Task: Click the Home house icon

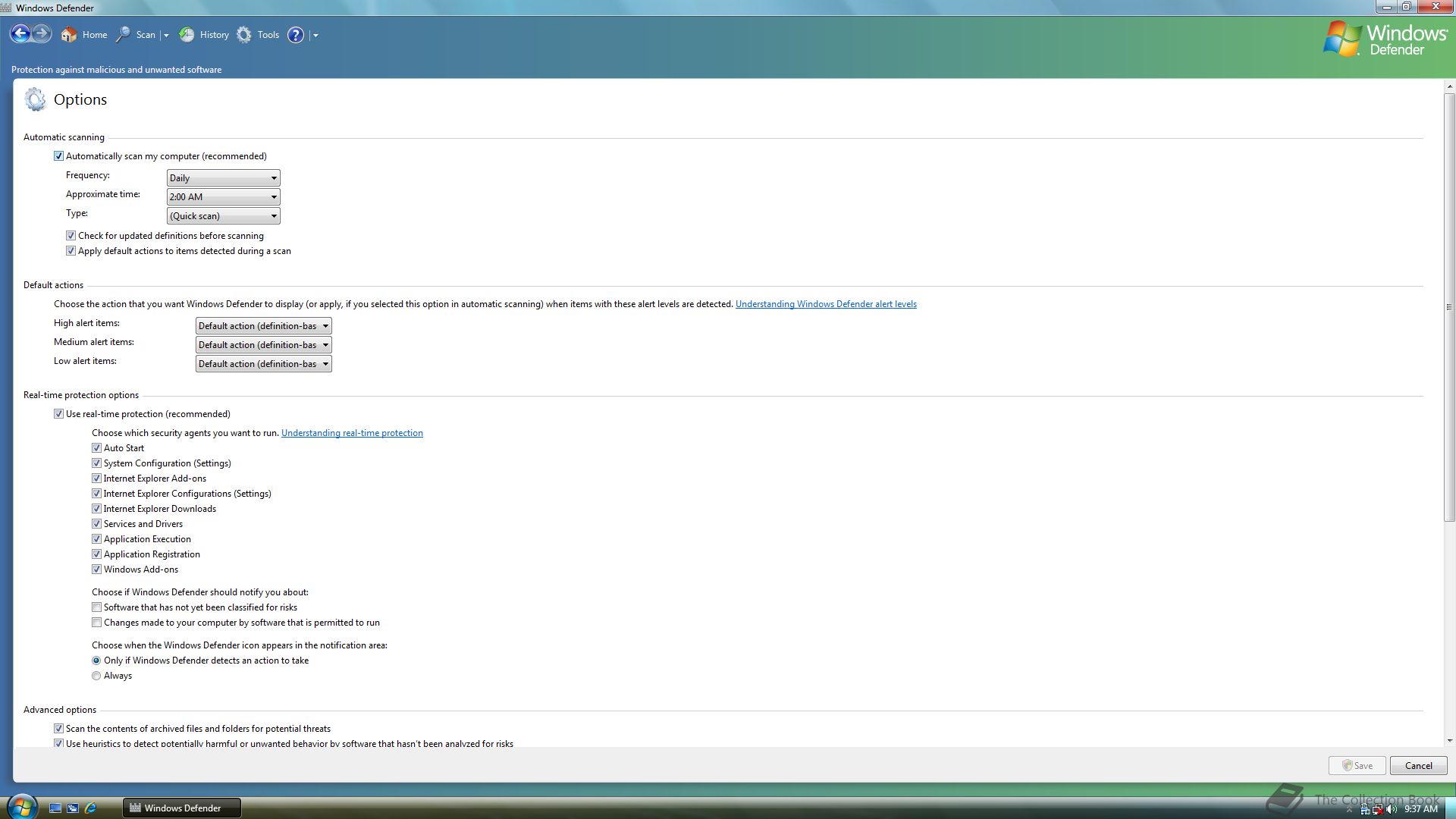Action: click(69, 35)
